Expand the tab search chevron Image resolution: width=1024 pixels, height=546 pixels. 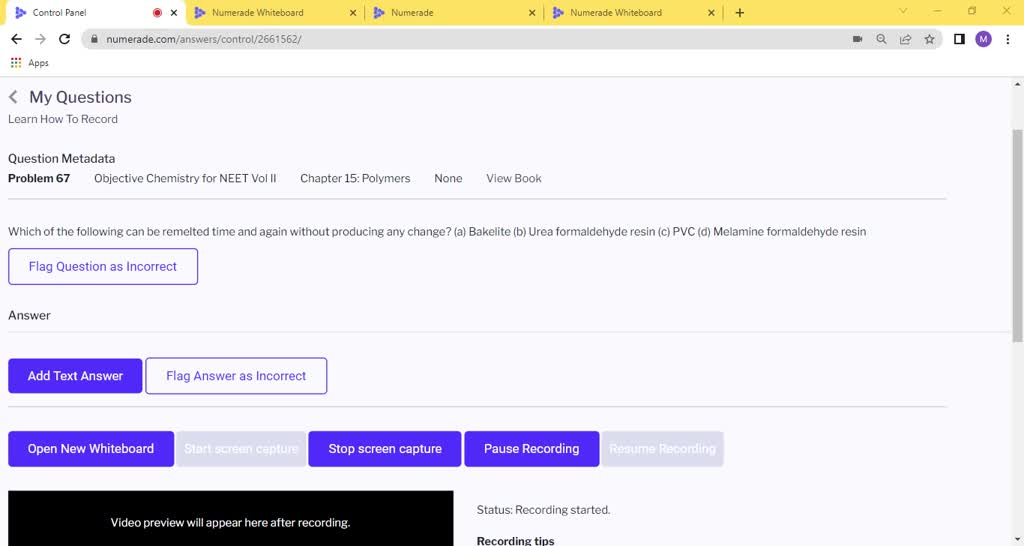pos(903,12)
